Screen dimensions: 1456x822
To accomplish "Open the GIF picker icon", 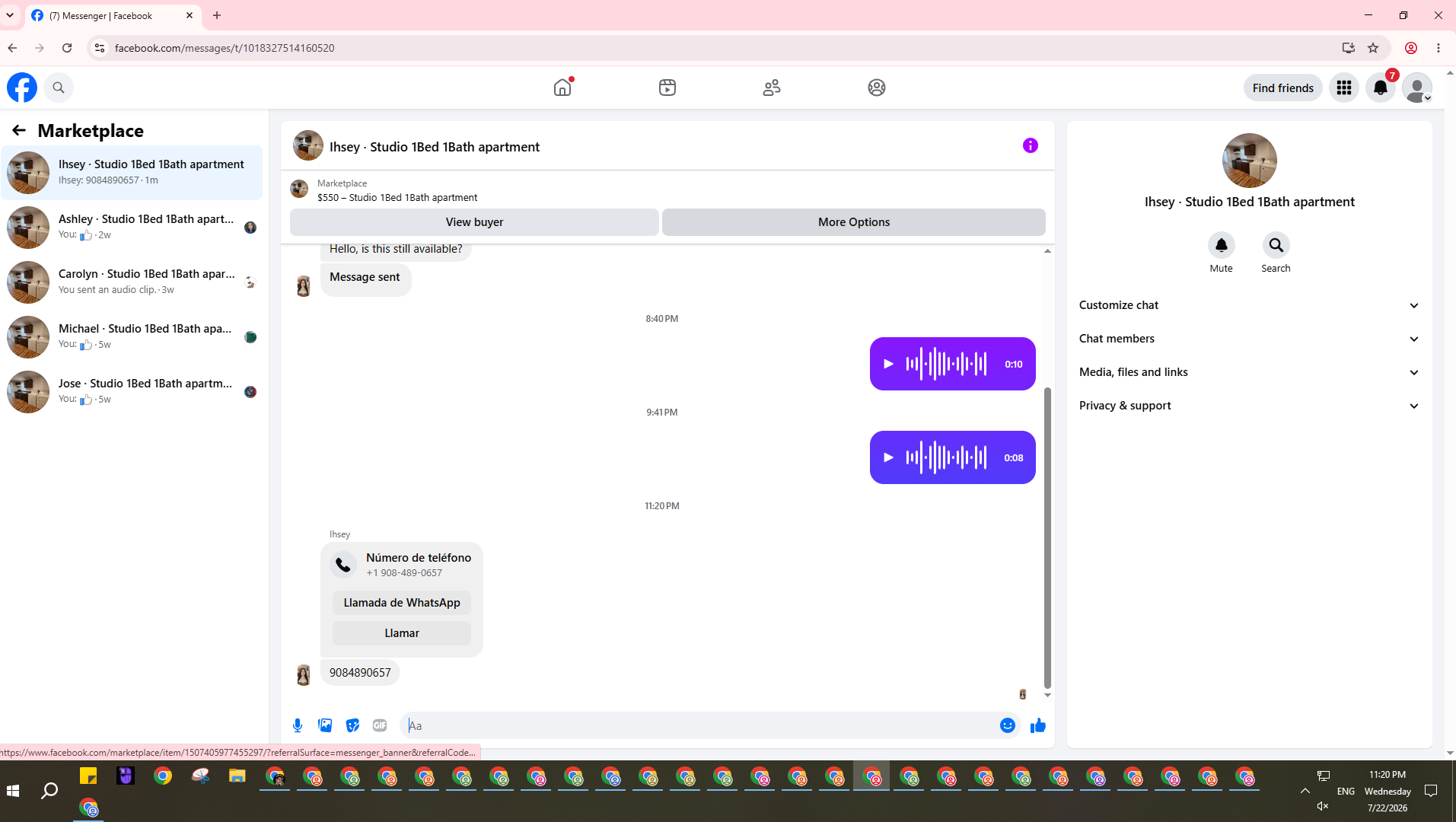I will (x=380, y=725).
